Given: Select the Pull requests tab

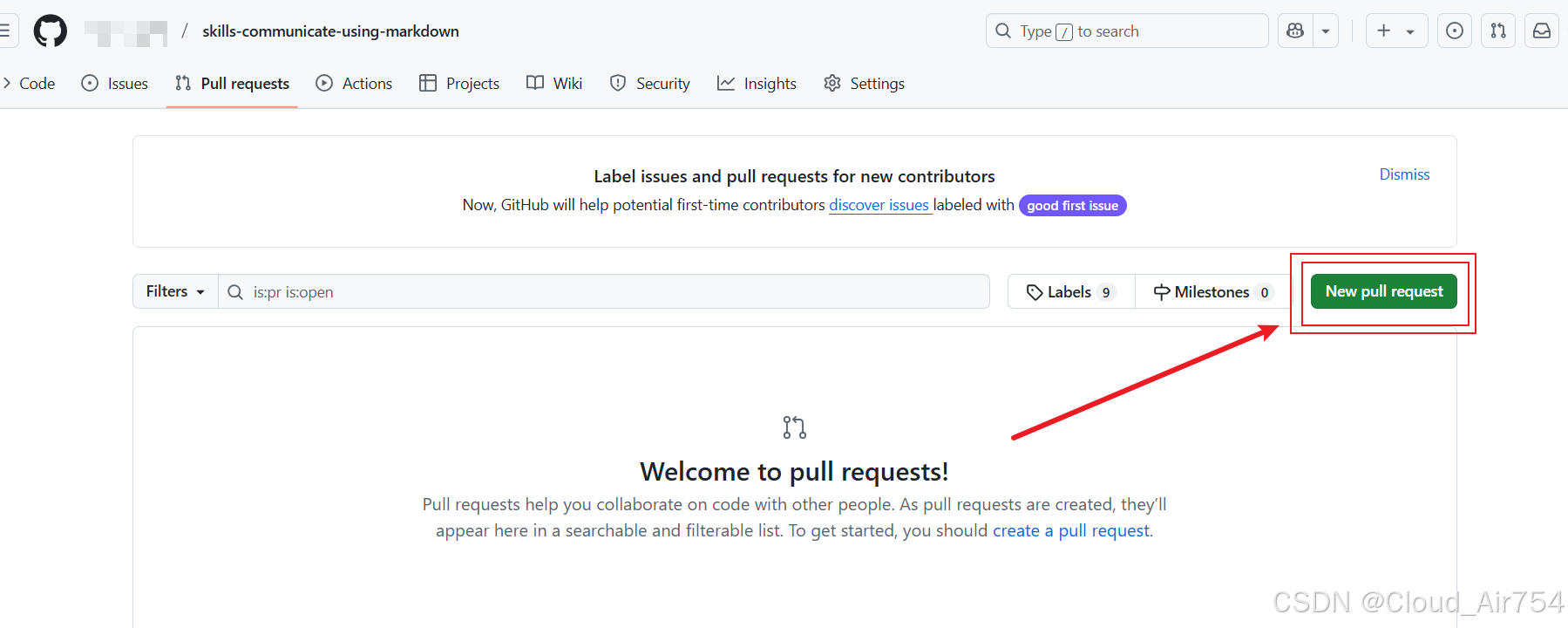Looking at the screenshot, I should 232,84.
